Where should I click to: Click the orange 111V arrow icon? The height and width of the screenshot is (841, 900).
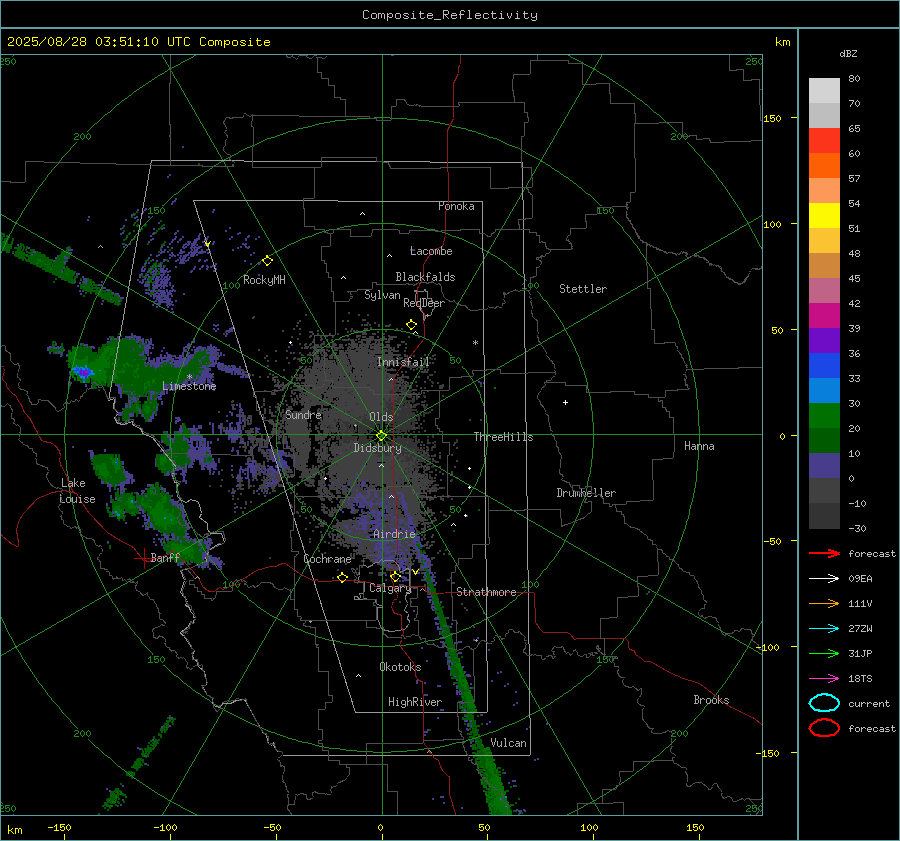click(824, 603)
